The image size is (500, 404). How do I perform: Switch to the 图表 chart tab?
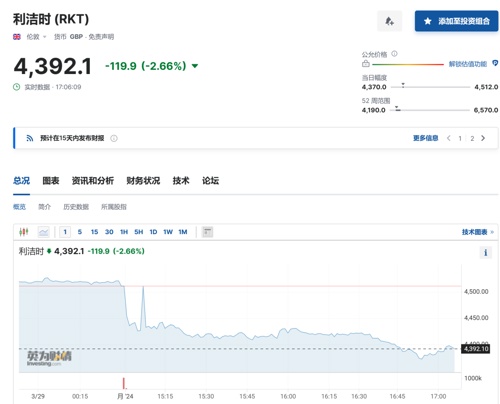pos(51,181)
